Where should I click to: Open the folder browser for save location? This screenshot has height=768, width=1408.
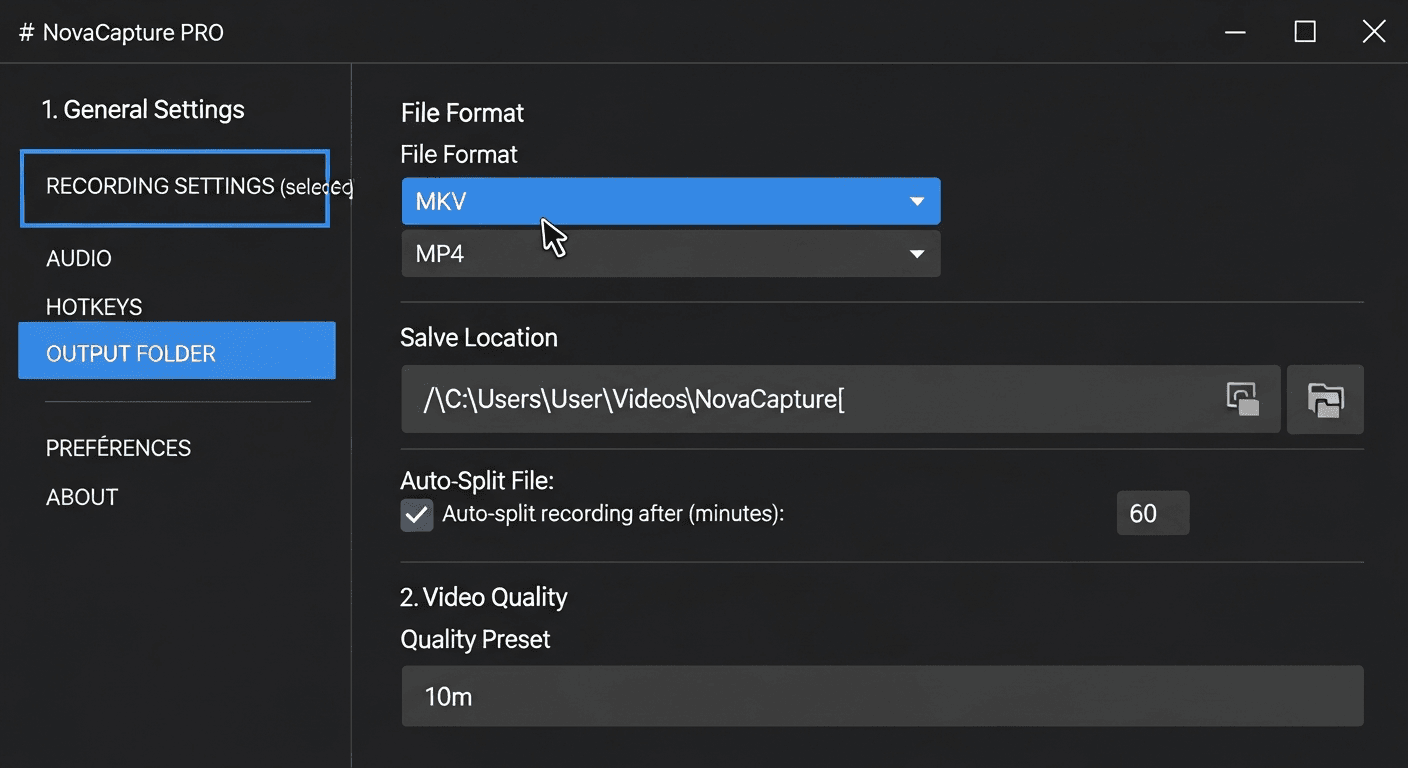pyautogui.click(x=1325, y=399)
